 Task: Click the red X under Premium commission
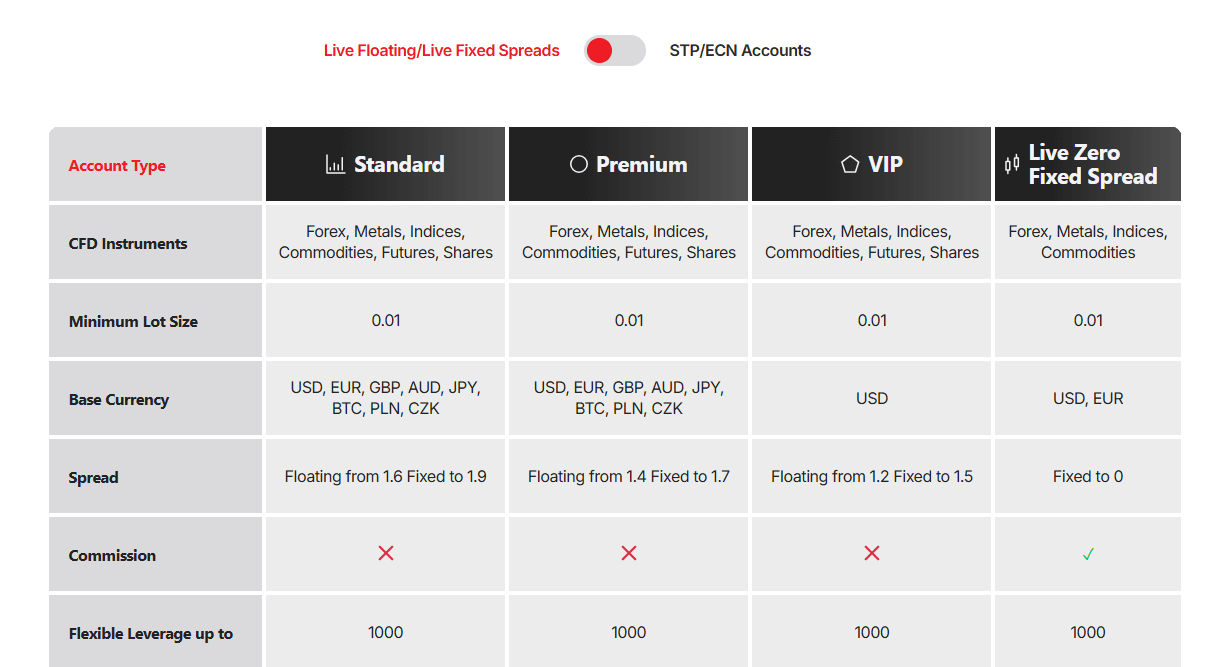629,553
